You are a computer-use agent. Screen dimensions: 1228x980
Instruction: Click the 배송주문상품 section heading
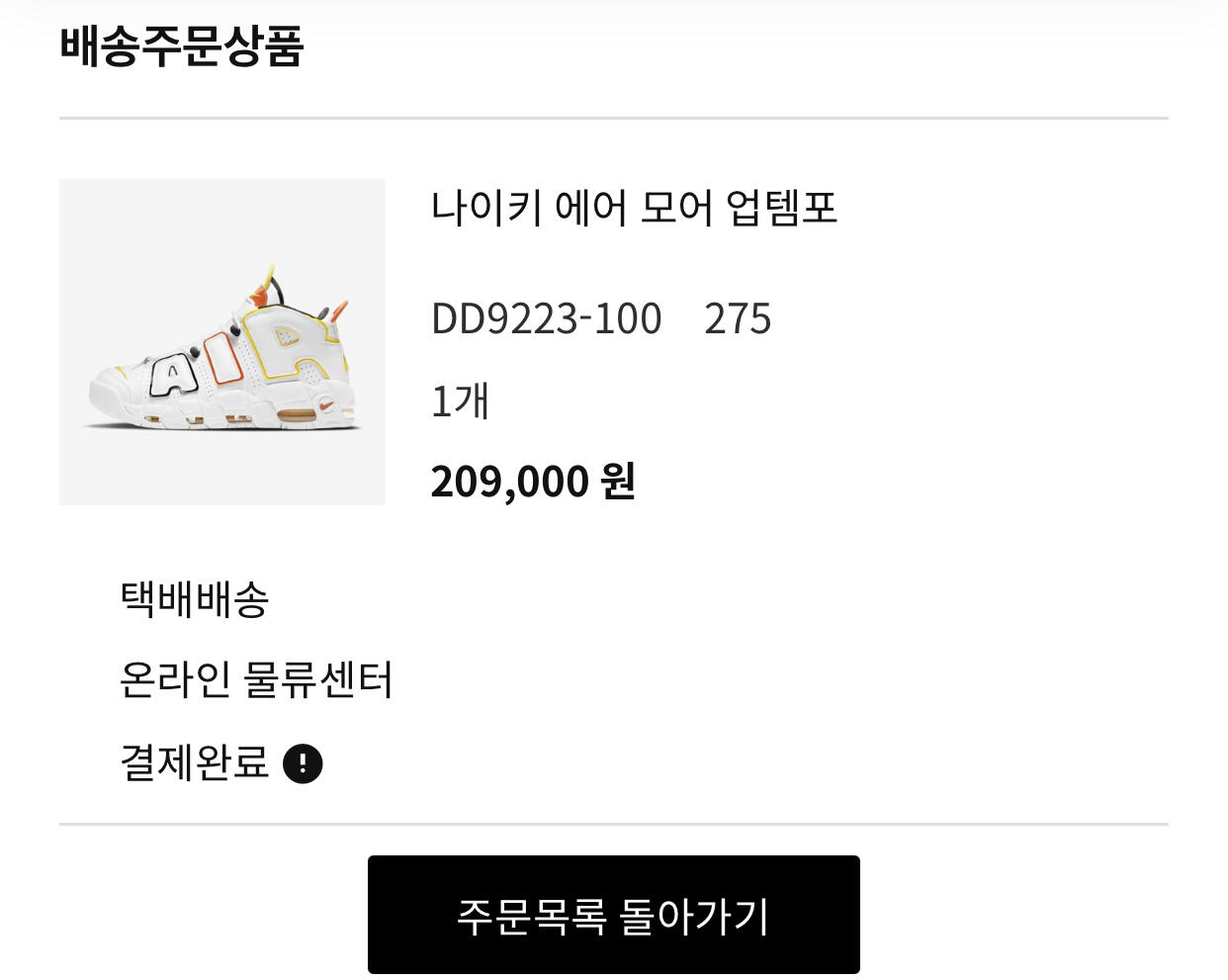click(181, 46)
